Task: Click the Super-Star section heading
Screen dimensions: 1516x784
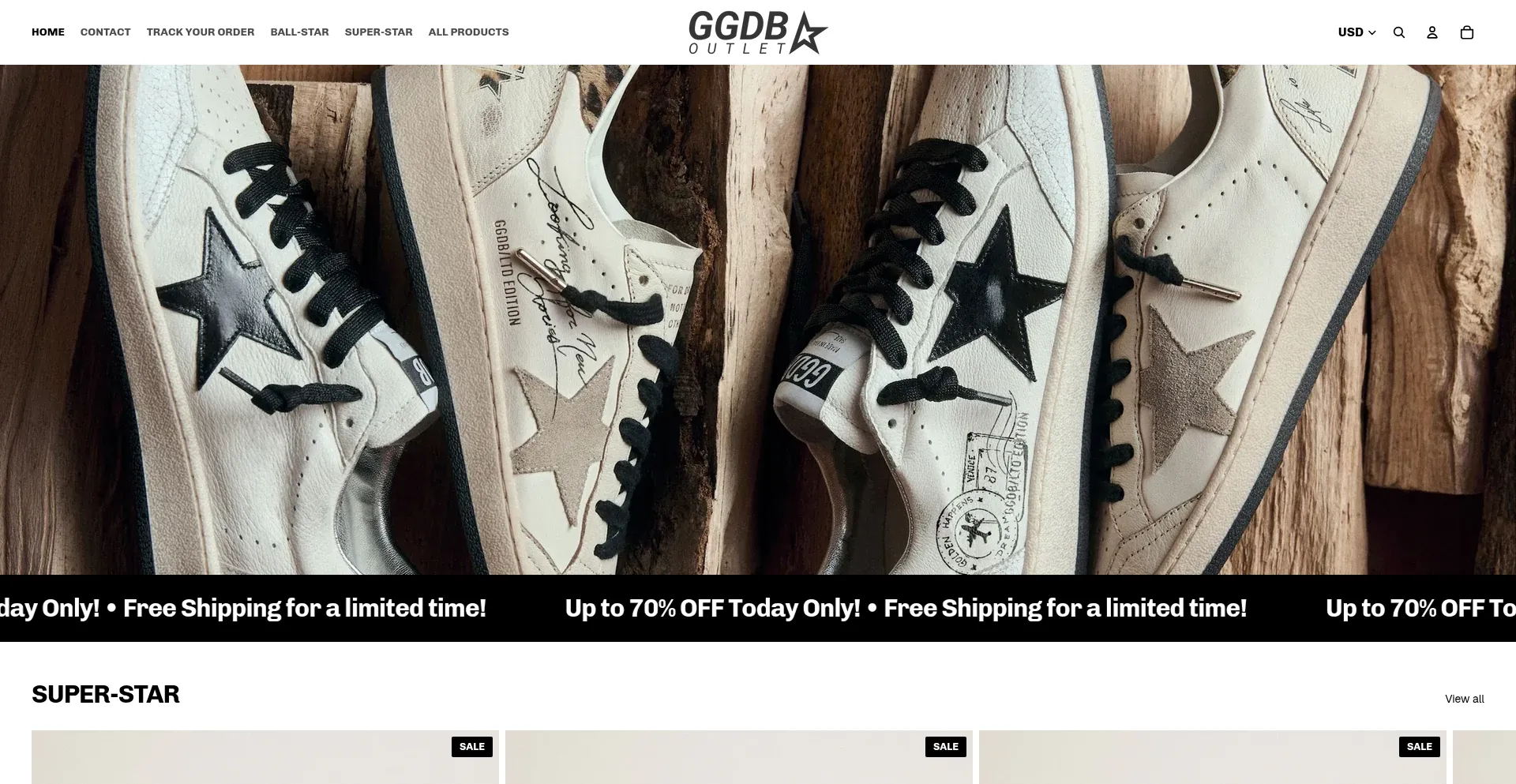Action: pos(106,694)
